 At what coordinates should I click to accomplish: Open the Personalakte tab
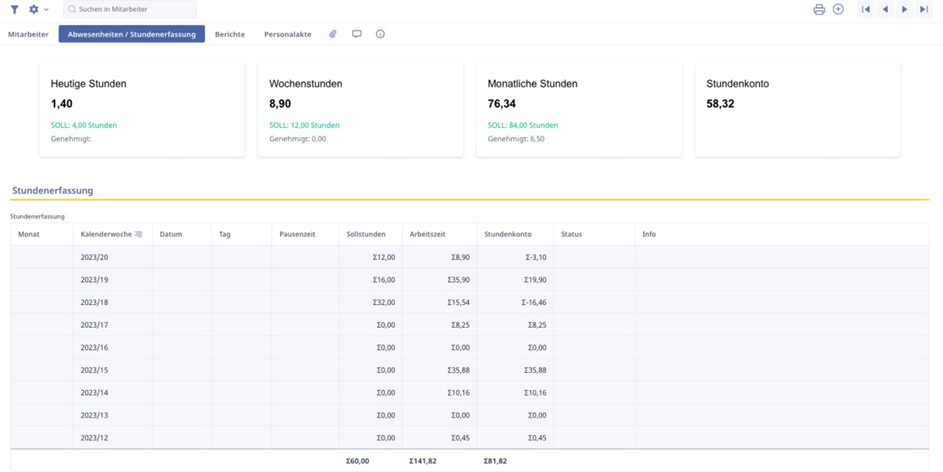click(x=288, y=34)
